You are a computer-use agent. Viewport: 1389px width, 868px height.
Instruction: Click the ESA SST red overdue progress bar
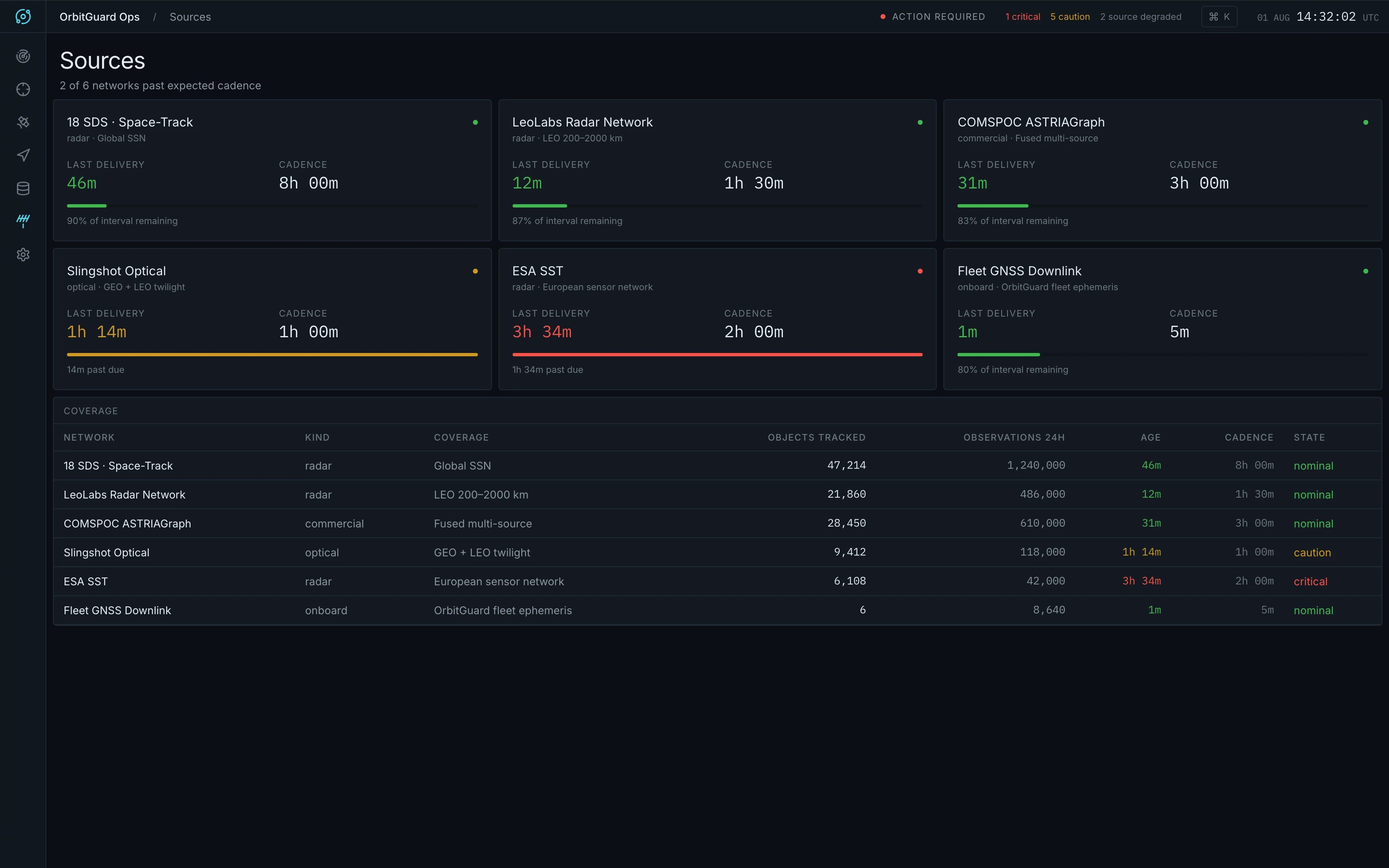[x=718, y=355]
